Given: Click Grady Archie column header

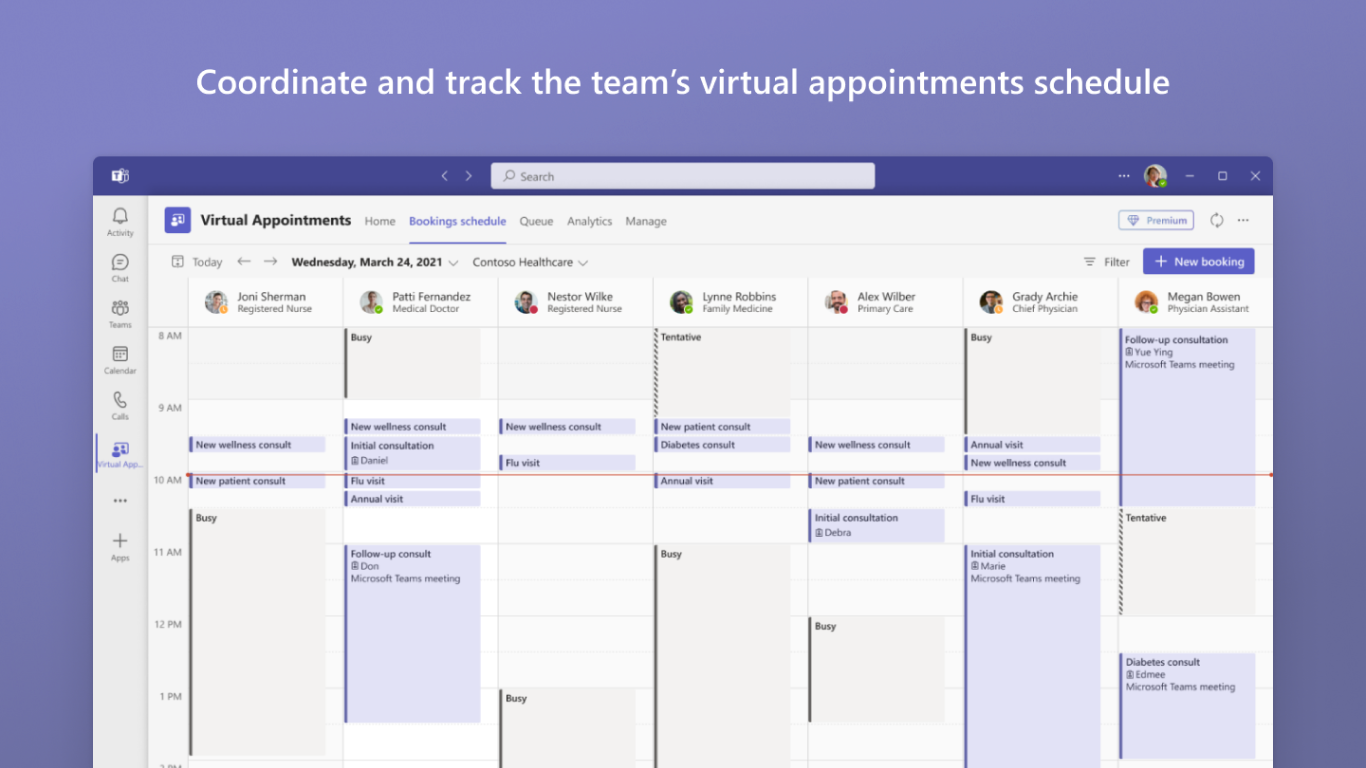Looking at the screenshot, I should tap(1041, 302).
